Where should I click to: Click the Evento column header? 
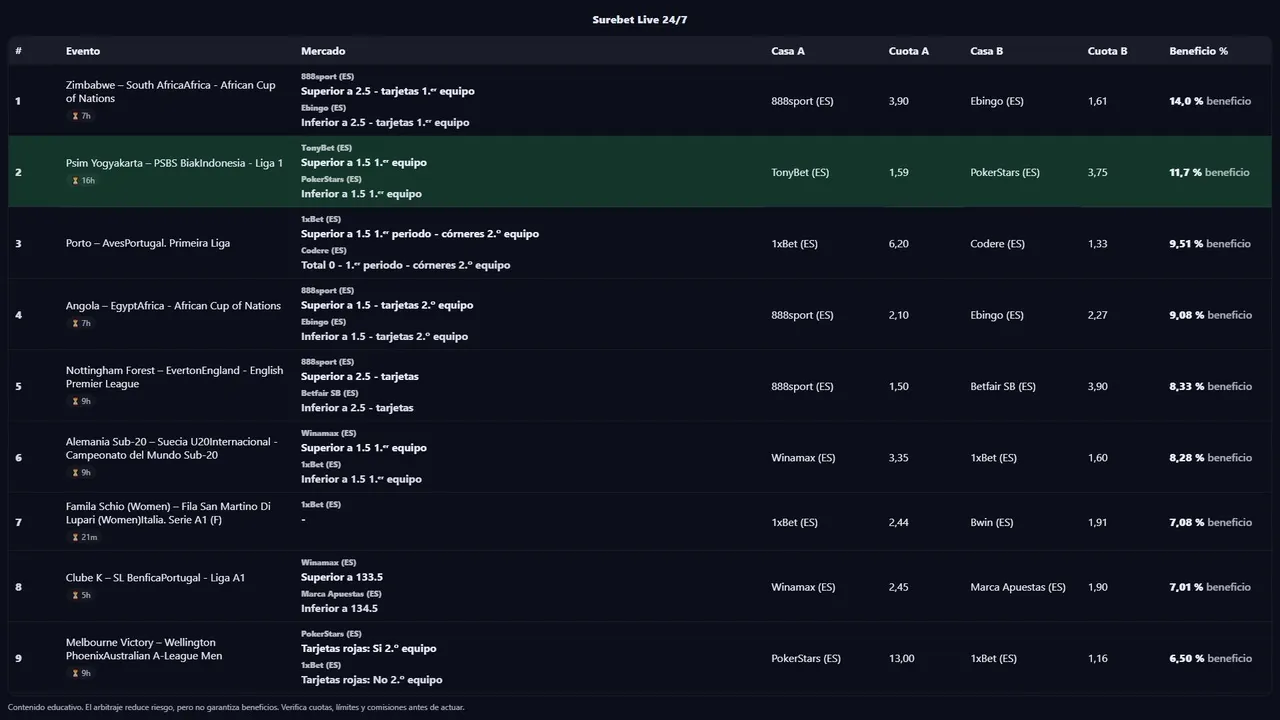[x=83, y=51]
